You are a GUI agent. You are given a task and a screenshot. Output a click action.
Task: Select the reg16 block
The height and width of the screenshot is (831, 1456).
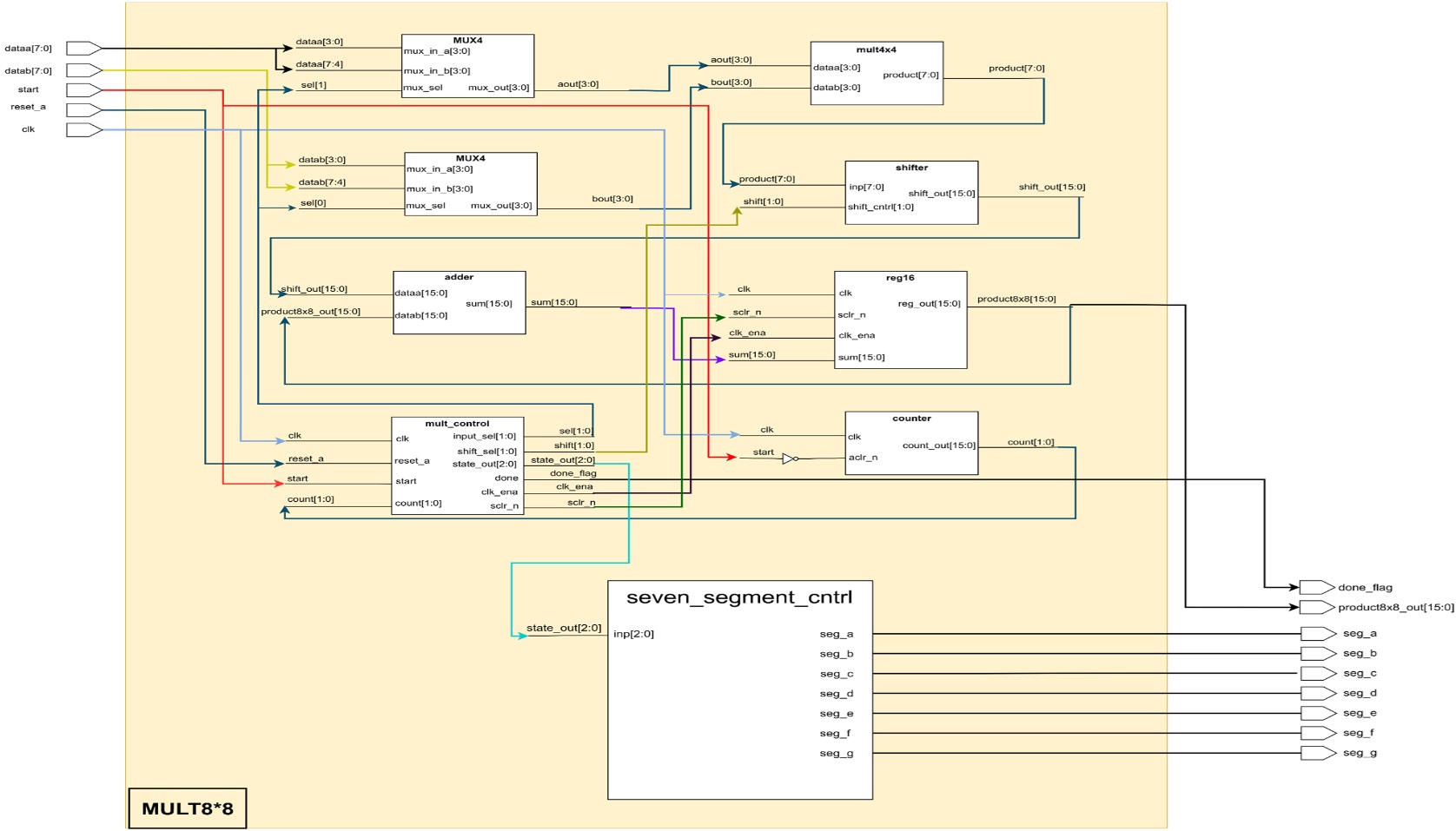(900, 320)
